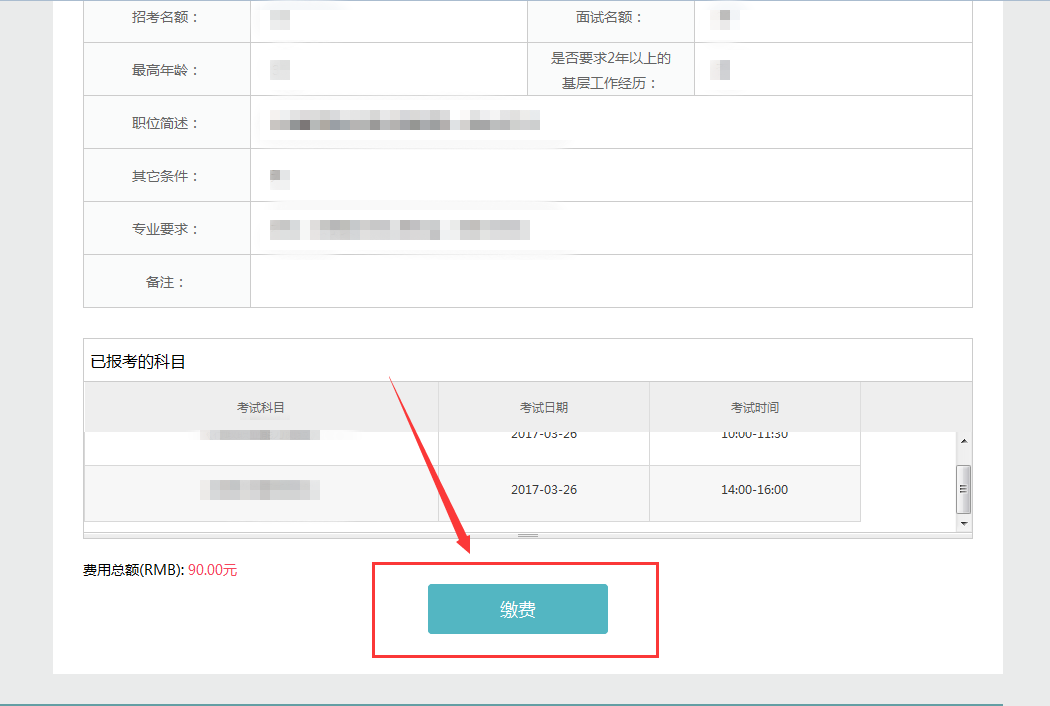
Task: Click the 已报考的科目 section heading
Action: tap(138, 362)
